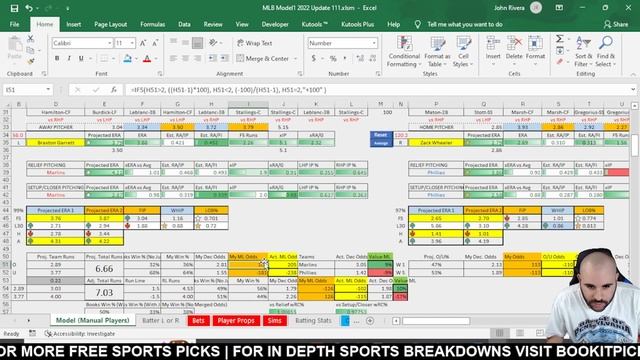This screenshot has height=360, width=640.
Task: Expand Format as Table gallery
Action: pos(437,52)
